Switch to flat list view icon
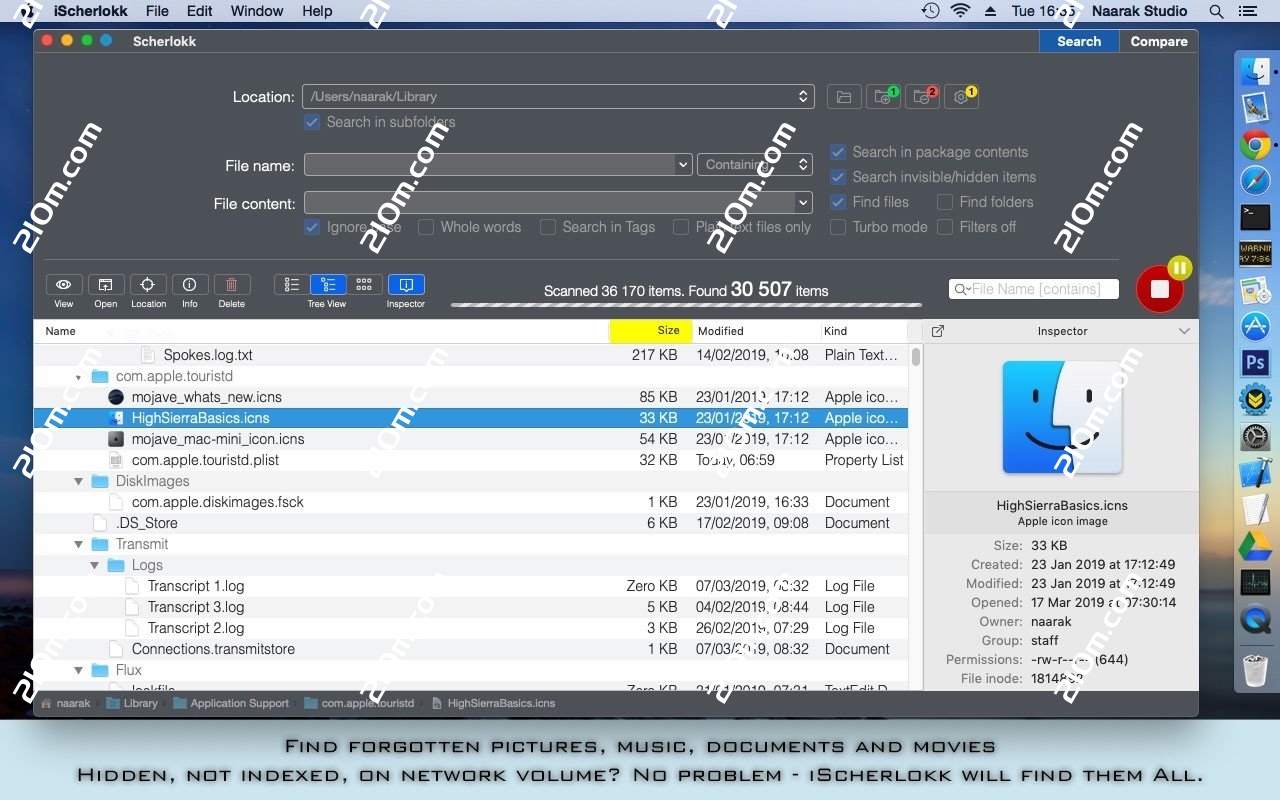The height and width of the screenshot is (800, 1280). click(x=292, y=285)
